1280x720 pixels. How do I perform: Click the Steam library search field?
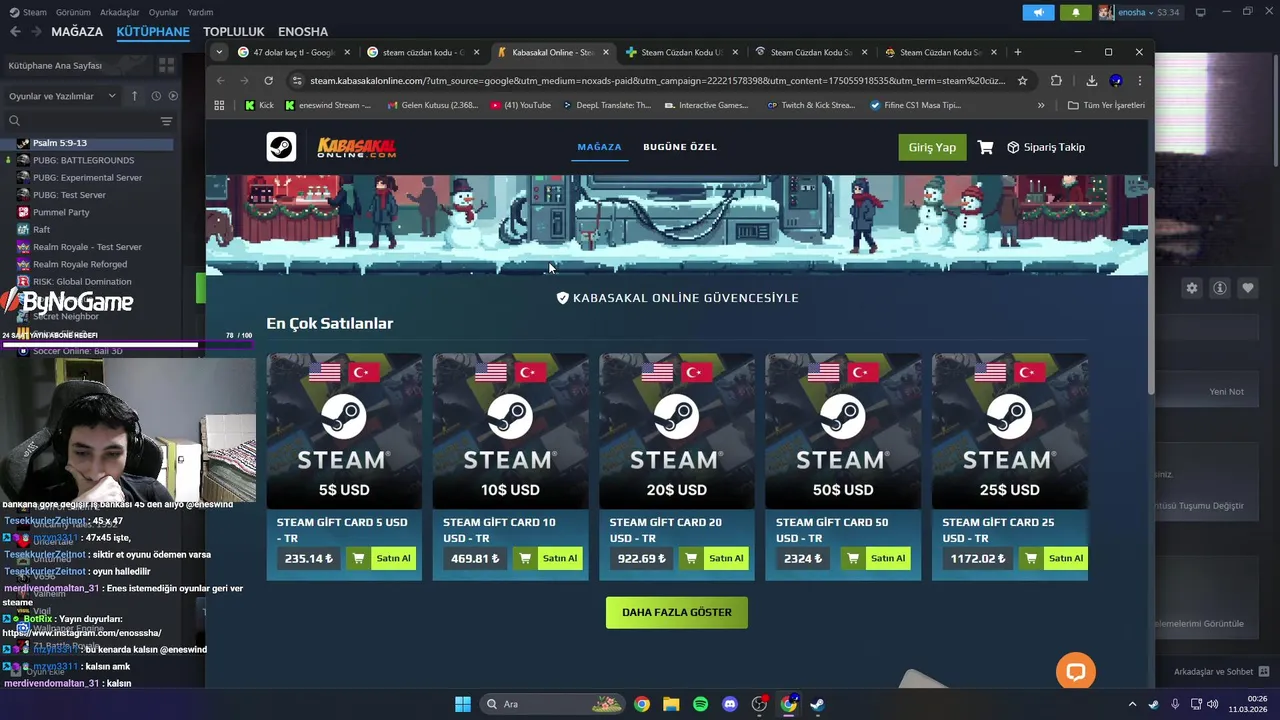pos(80,121)
